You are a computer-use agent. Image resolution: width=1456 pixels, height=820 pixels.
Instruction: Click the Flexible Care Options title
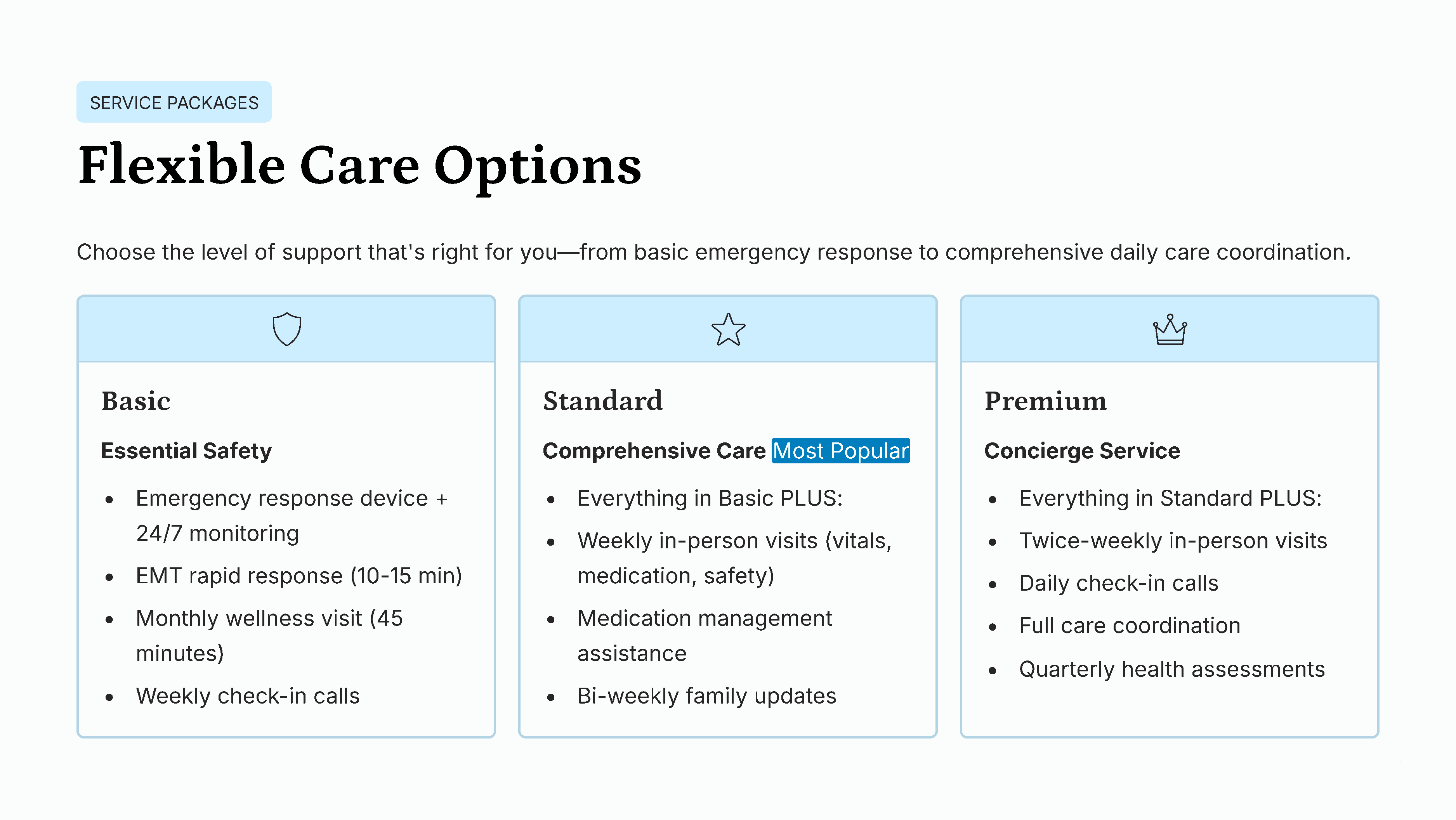pos(360,165)
